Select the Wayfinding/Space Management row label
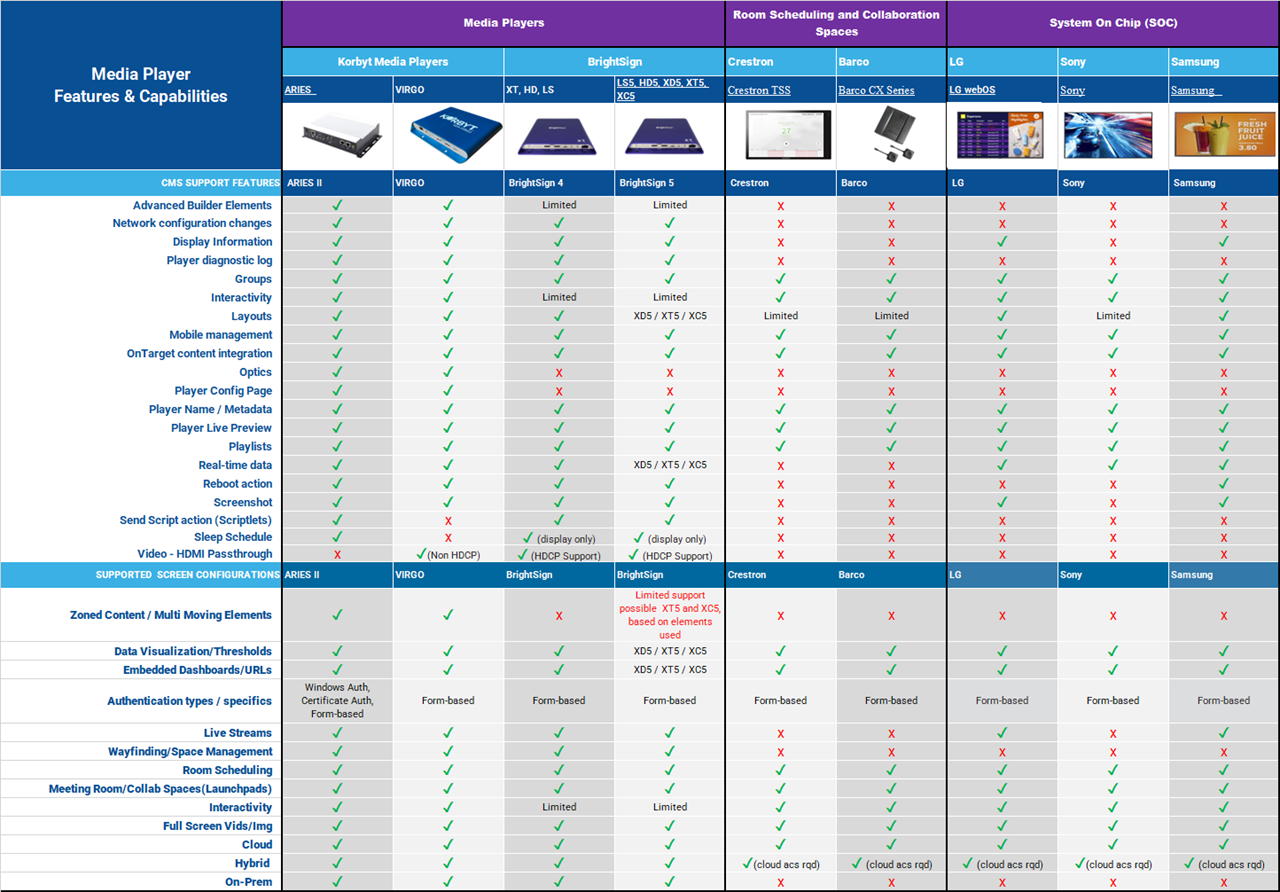Image resolution: width=1280 pixels, height=892 pixels. tap(190, 752)
